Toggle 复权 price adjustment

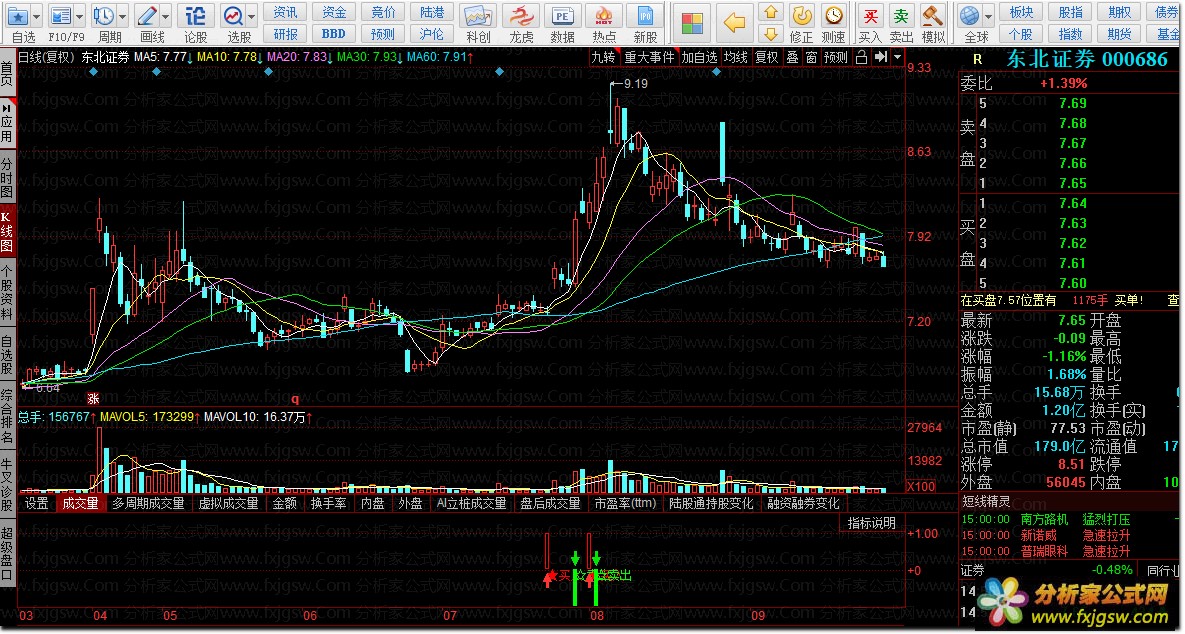tap(766, 57)
